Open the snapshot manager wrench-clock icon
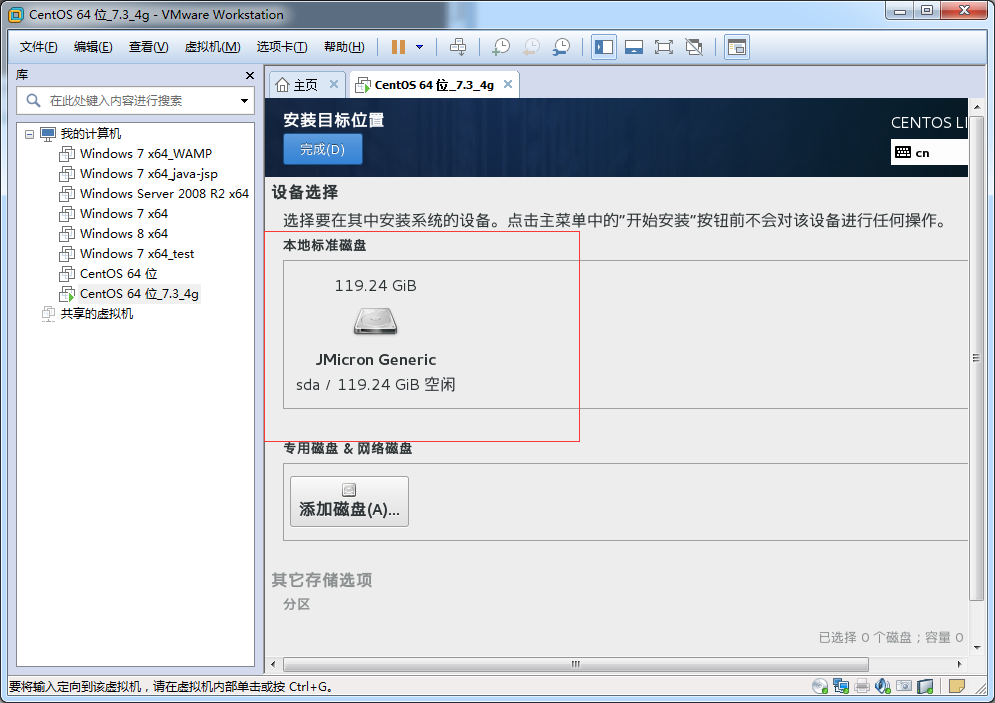Image resolution: width=995 pixels, height=703 pixels. [561, 47]
